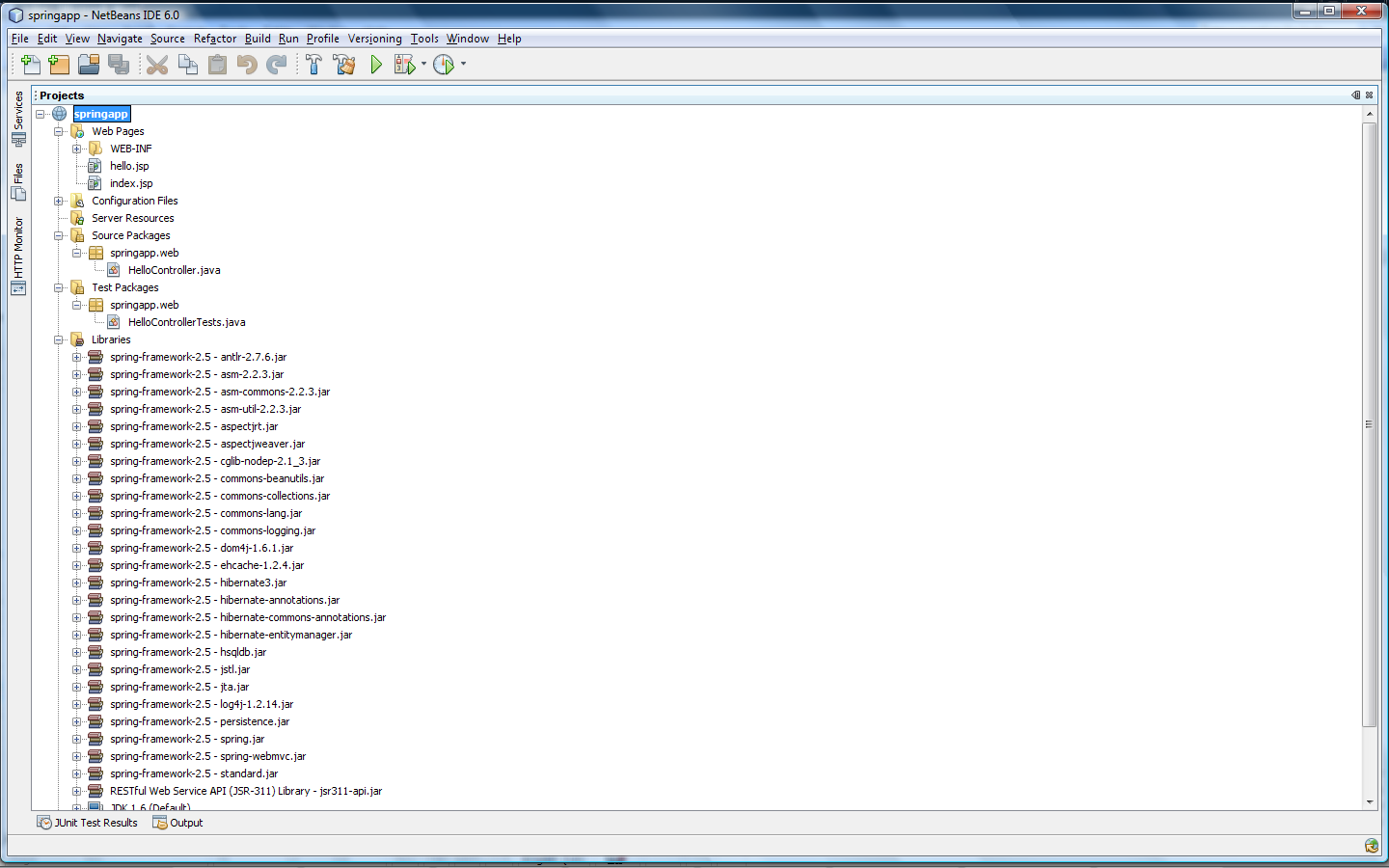
Task: Open the Refactor menu
Action: point(214,39)
